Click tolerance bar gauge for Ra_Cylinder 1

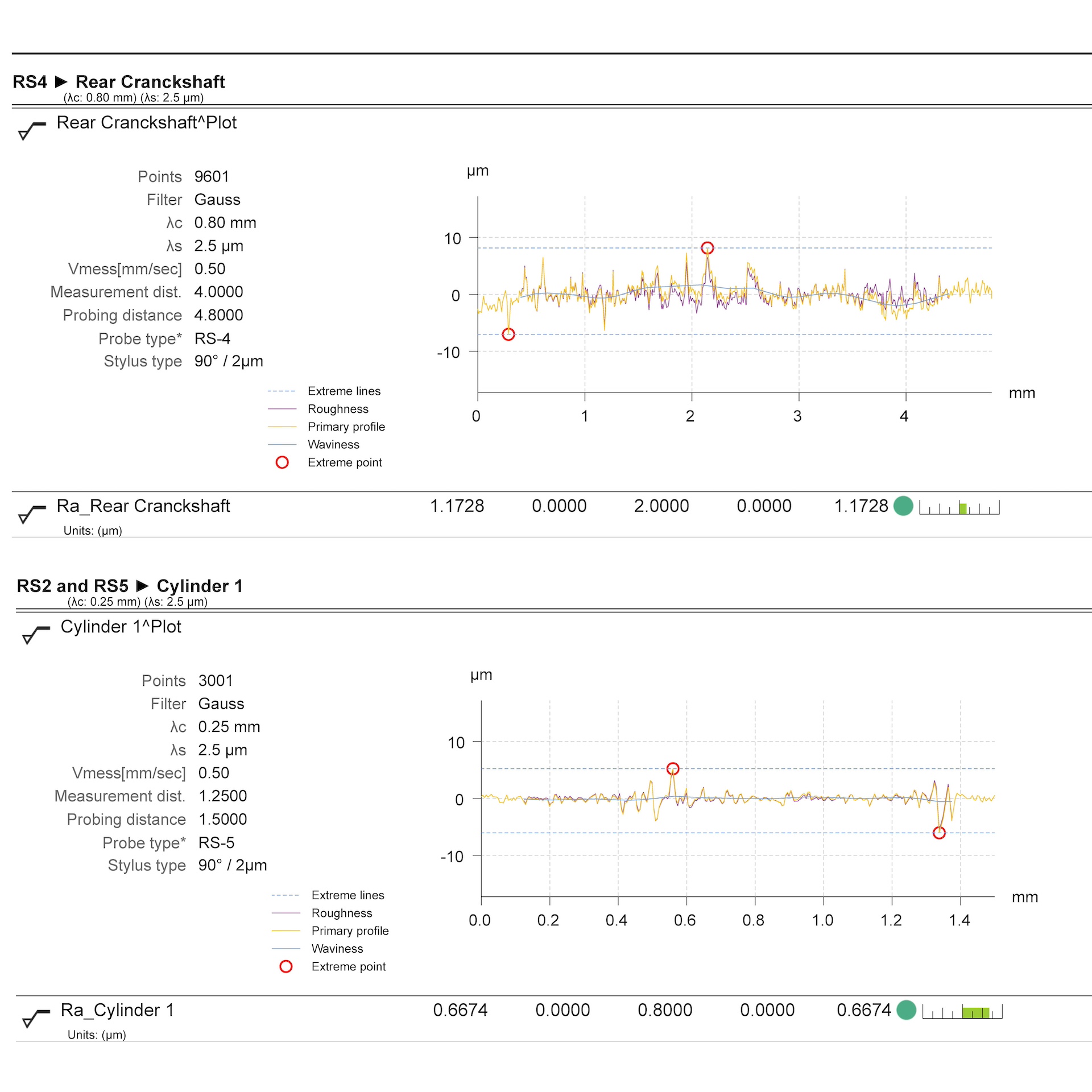point(962,1012)
